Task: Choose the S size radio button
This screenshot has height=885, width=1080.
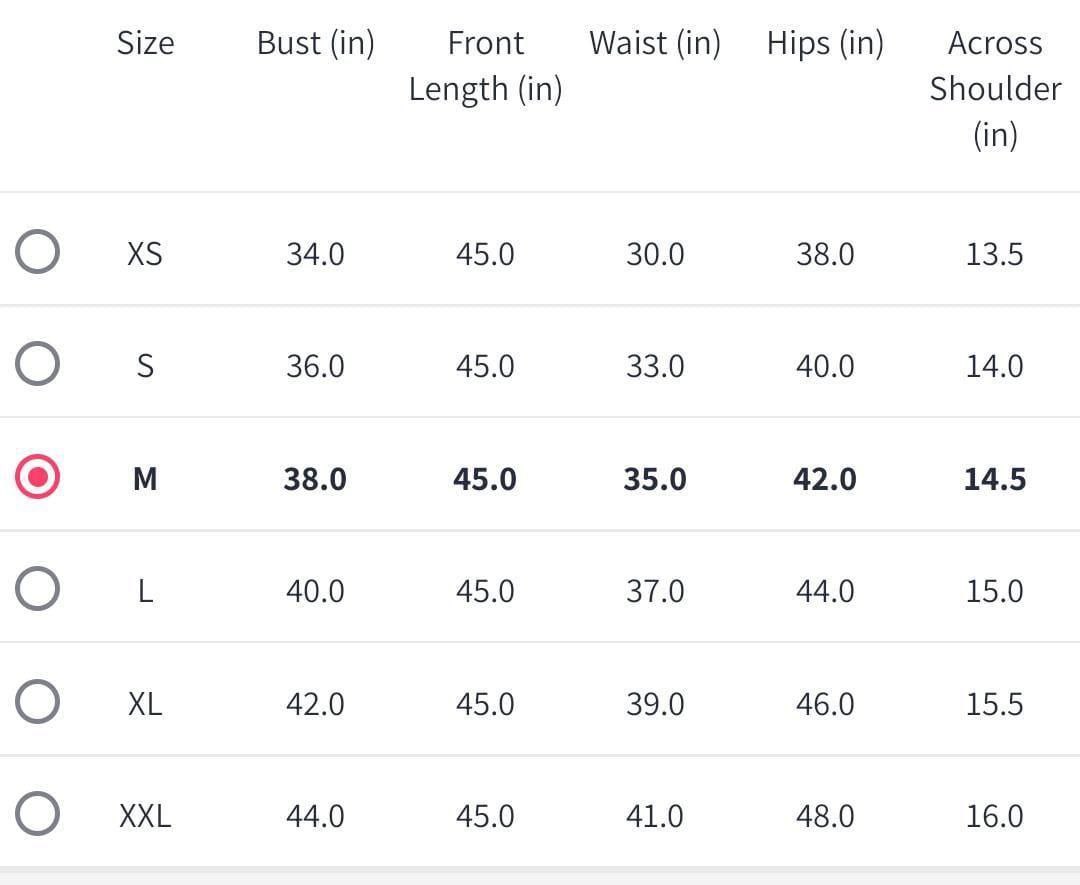Action: coord(37,365)
